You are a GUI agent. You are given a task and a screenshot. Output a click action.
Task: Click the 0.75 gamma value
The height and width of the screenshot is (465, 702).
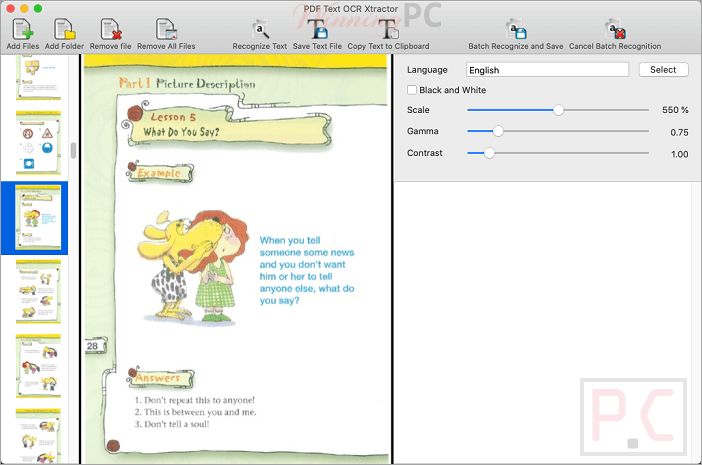679,132
